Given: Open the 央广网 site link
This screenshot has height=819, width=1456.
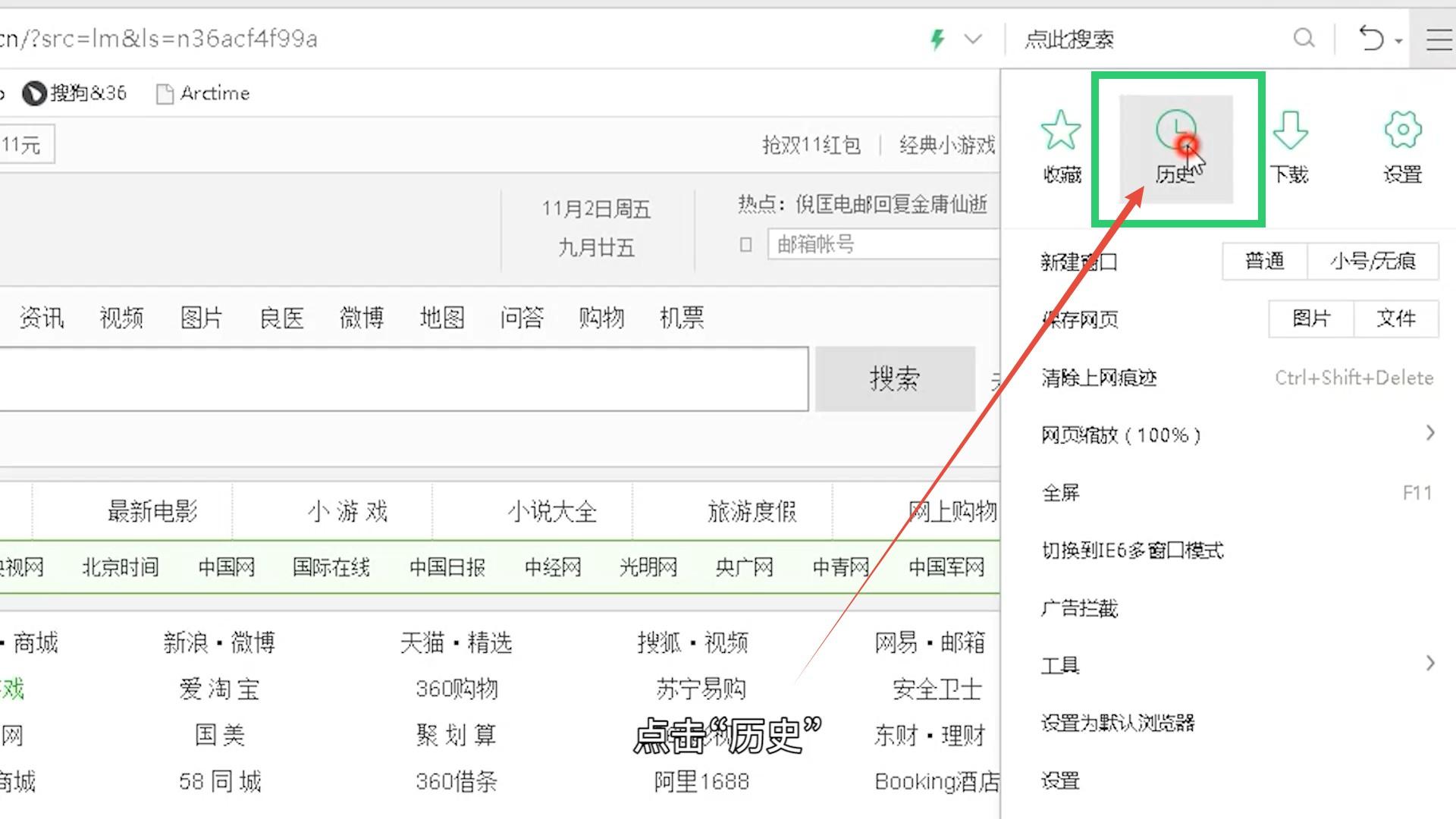Looking at the screenshot, I should click(744, 567).
